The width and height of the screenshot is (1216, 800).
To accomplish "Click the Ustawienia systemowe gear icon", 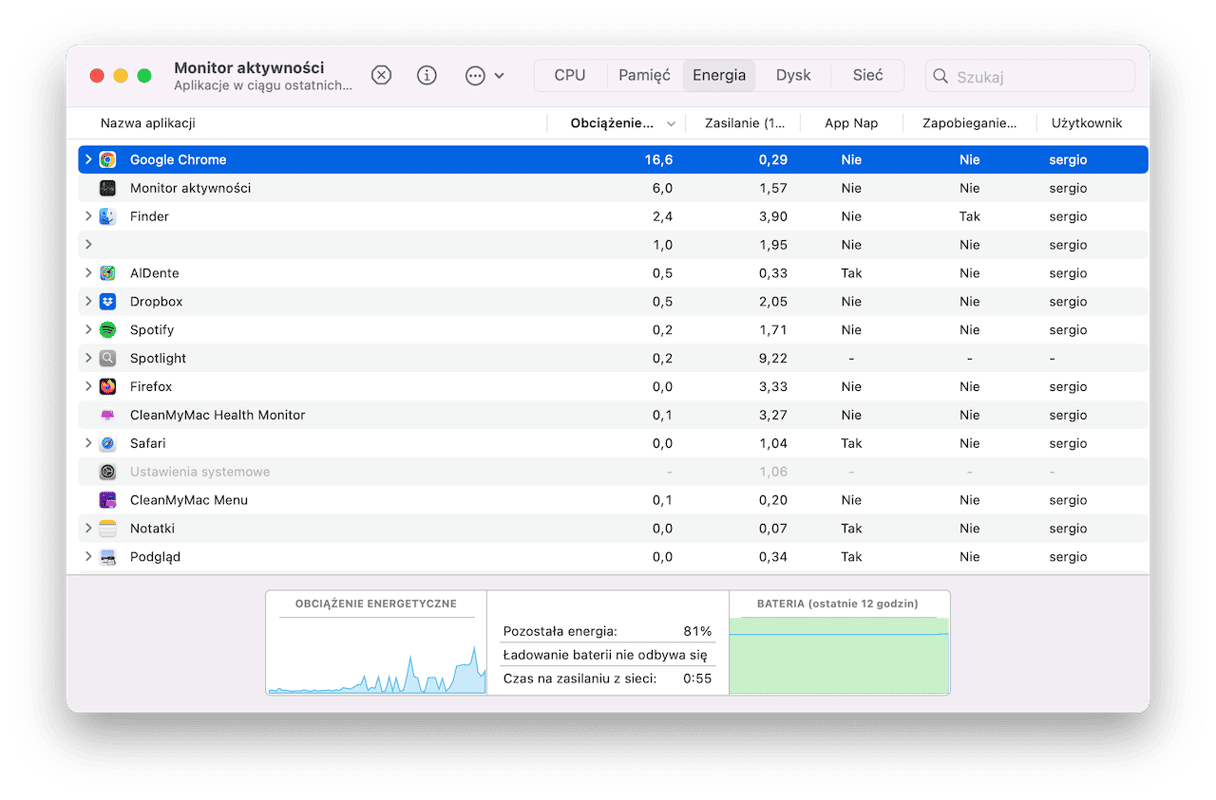I will click(x=108, y=472).
